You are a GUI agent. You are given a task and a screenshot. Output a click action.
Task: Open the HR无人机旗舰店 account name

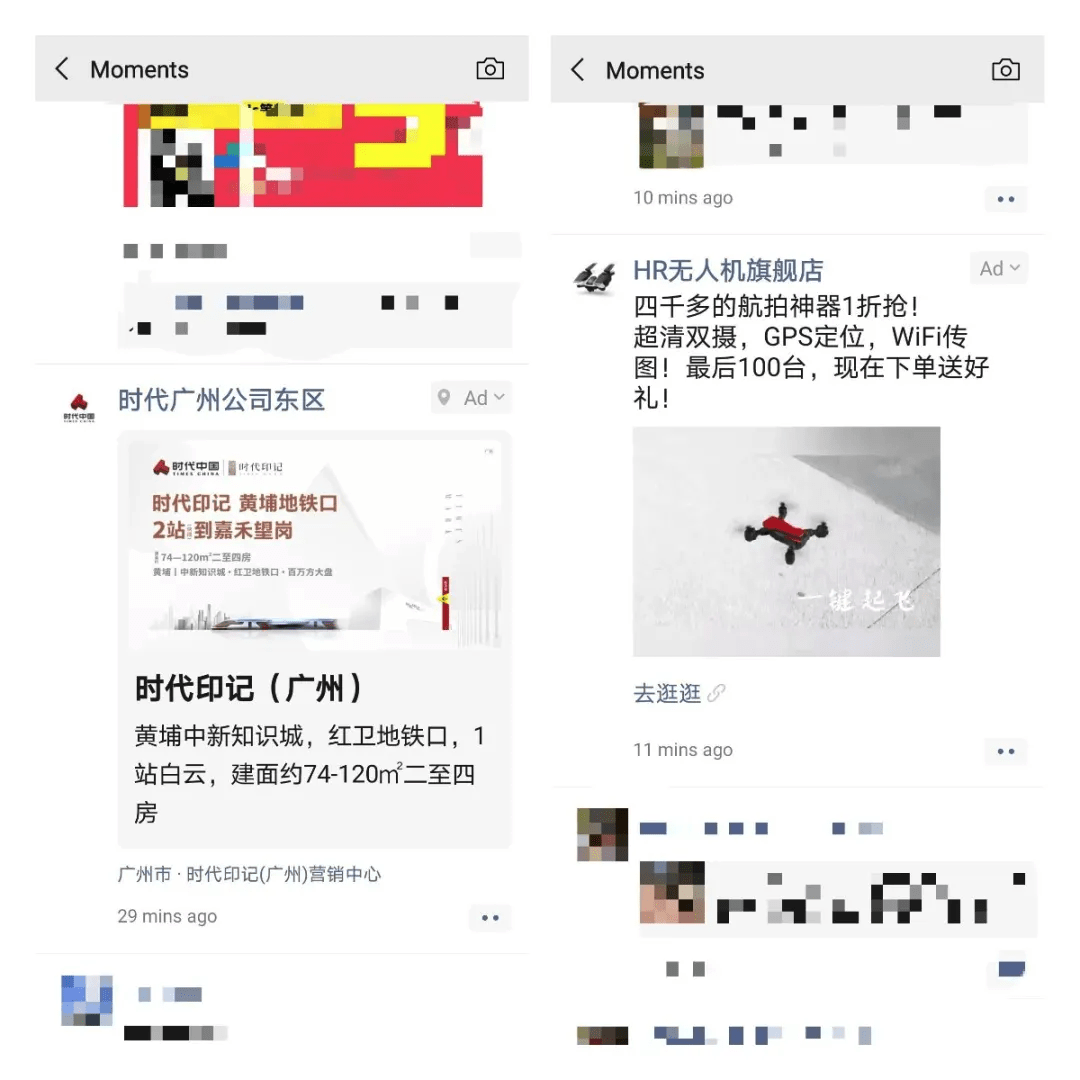coord(728,271)
